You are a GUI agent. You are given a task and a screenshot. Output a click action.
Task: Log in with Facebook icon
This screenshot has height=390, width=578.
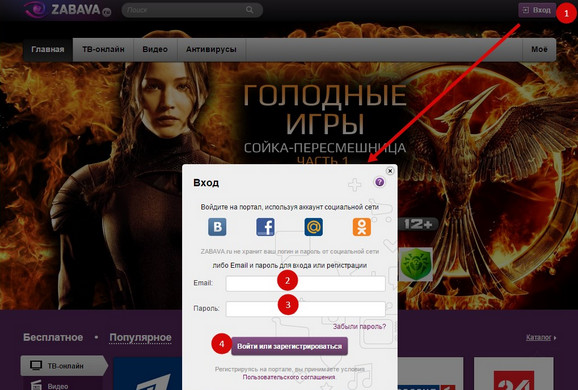265,227
